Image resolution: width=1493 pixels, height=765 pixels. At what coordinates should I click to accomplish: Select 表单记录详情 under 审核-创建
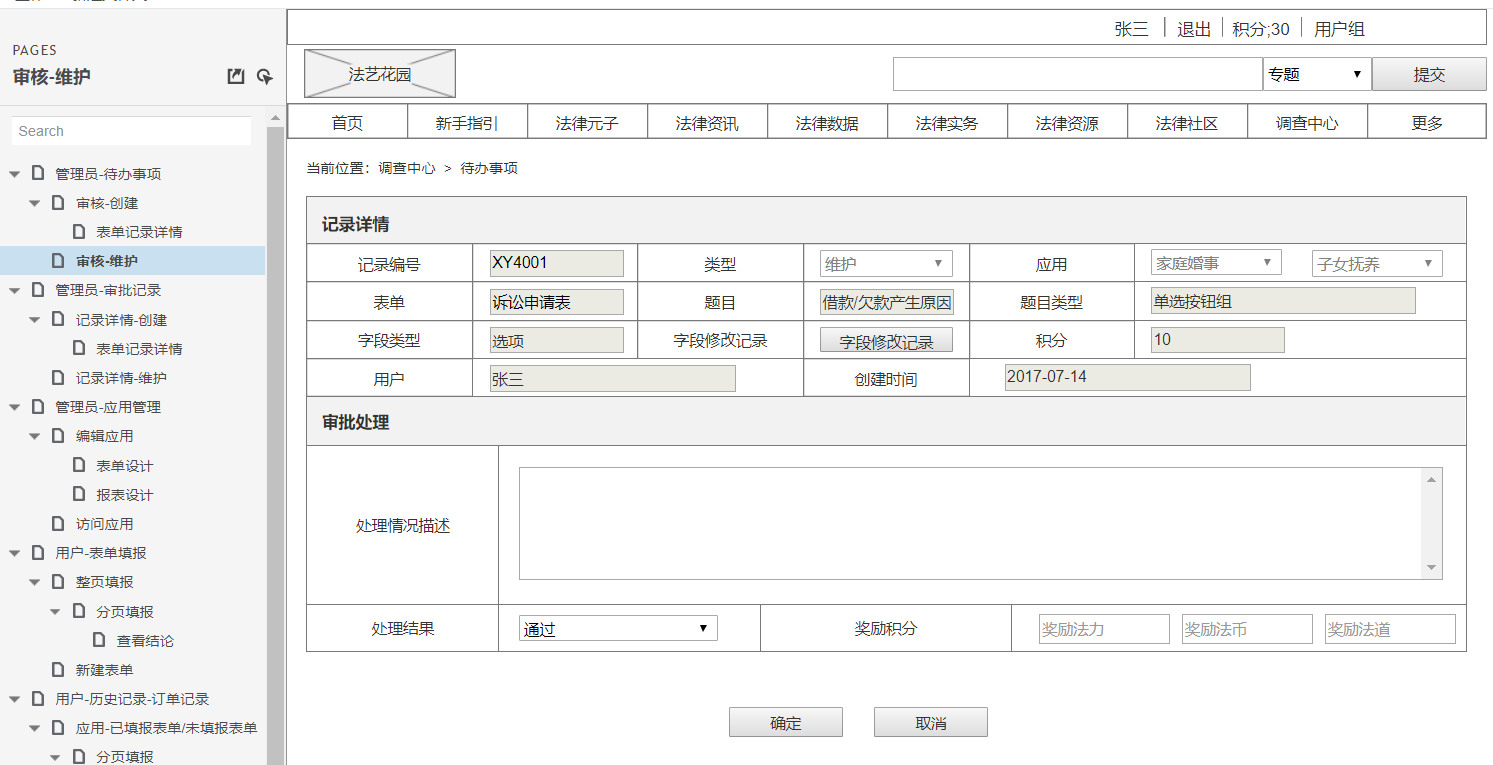[139, 232]
